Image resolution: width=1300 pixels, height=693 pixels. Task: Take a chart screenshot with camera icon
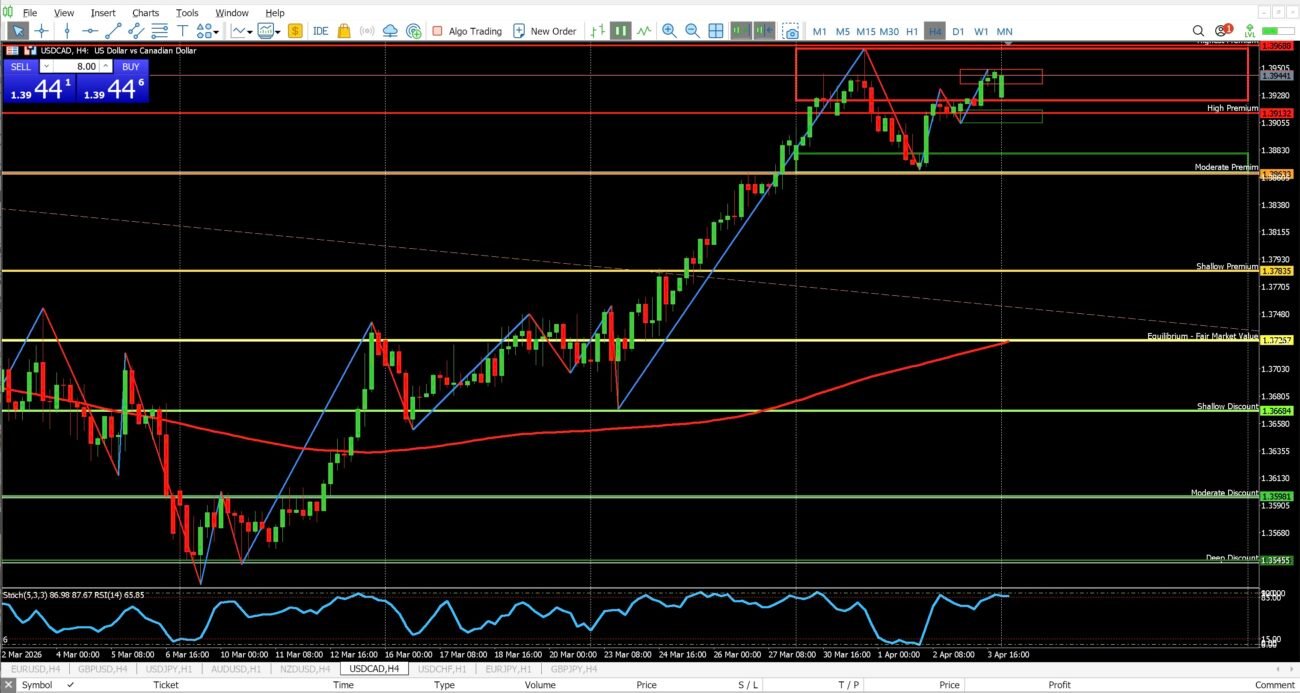[790, 31]
